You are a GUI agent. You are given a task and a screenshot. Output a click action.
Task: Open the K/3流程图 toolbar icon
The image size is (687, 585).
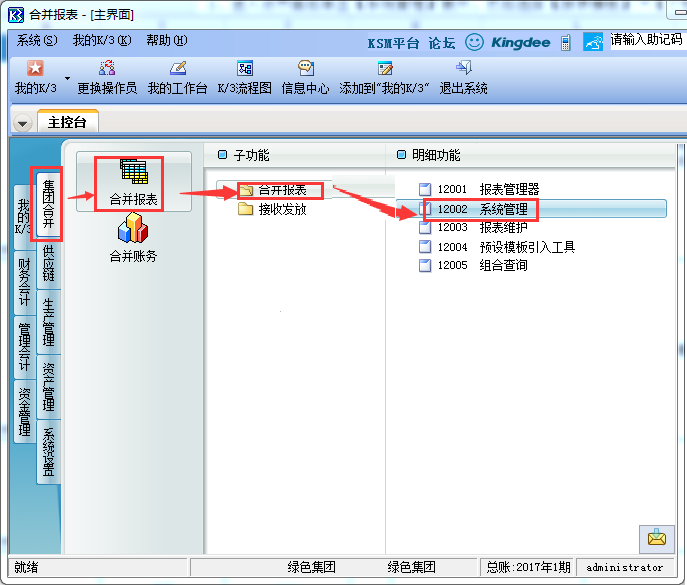[245, 68]
